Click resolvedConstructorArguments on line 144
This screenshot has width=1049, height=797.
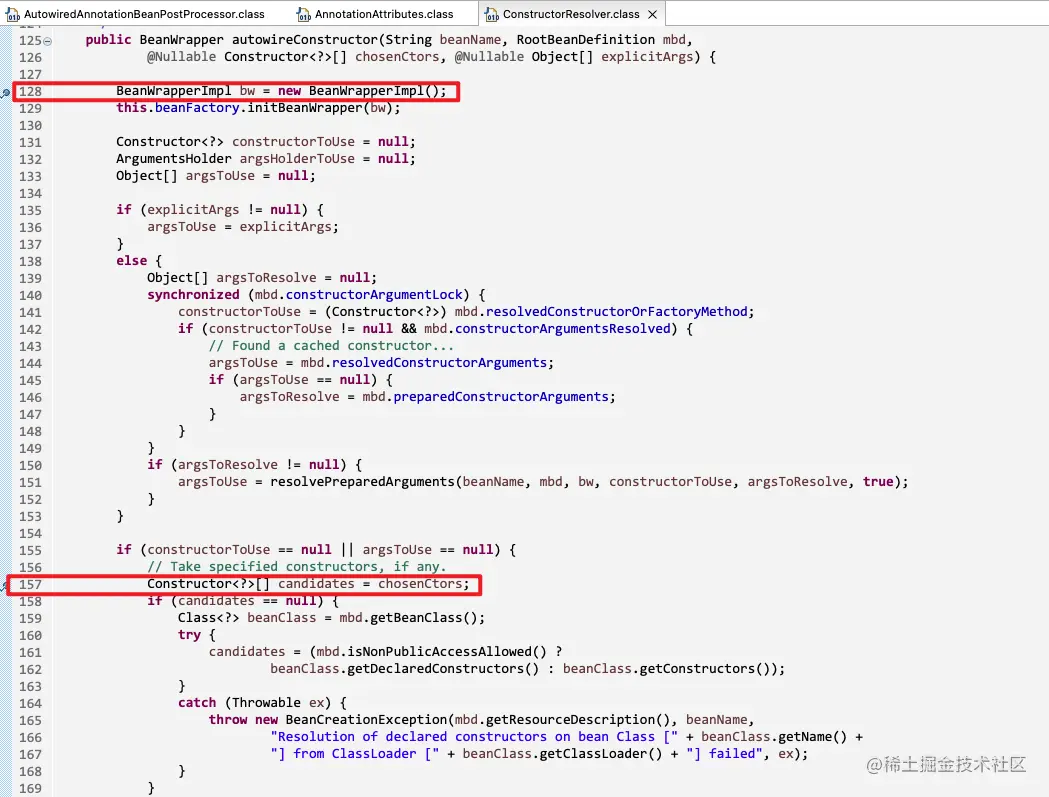click(x=440, y=363)
